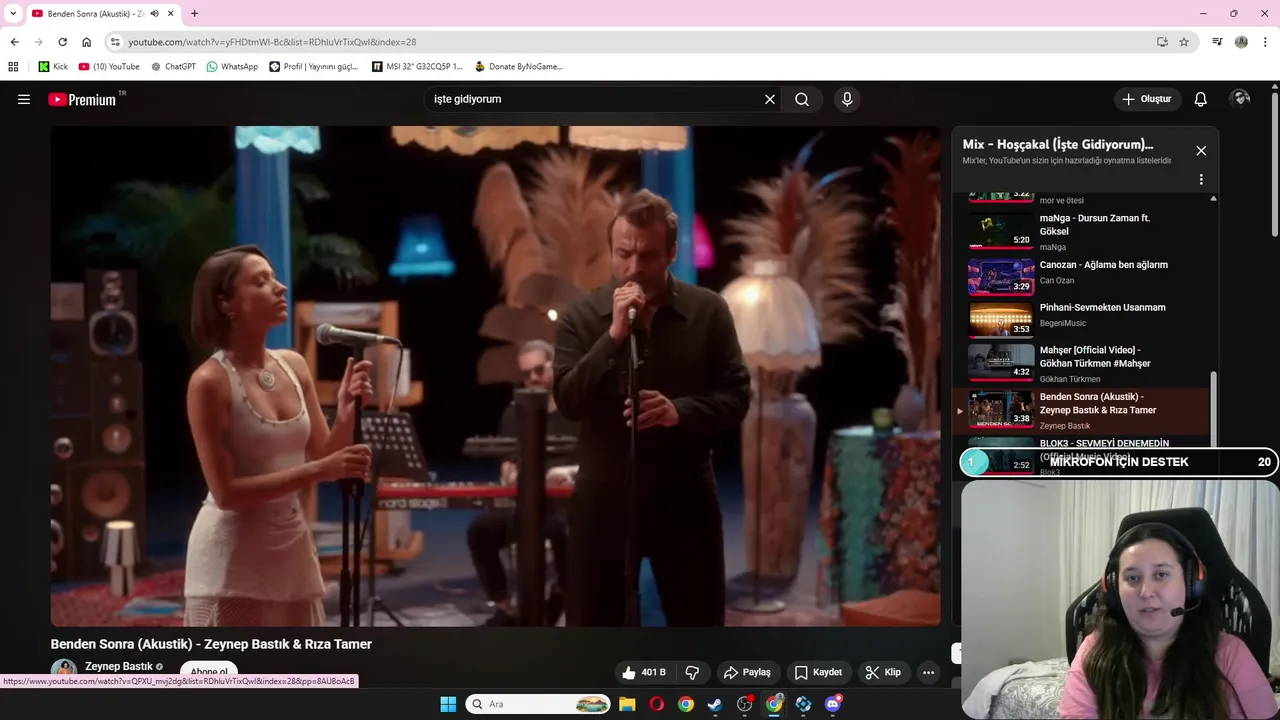Screen dimensions: 1280x720
Task: Start voice search with microphone icon
Action: [x=847, y=99]
